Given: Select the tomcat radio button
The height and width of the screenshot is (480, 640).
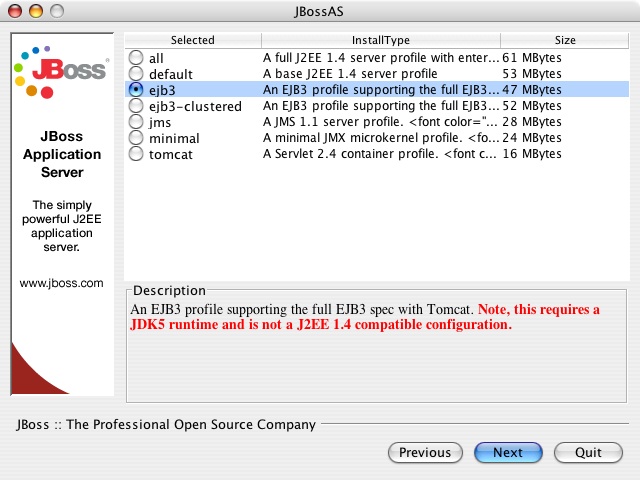Looking at the screenshot, I should [x=136, y=154].
